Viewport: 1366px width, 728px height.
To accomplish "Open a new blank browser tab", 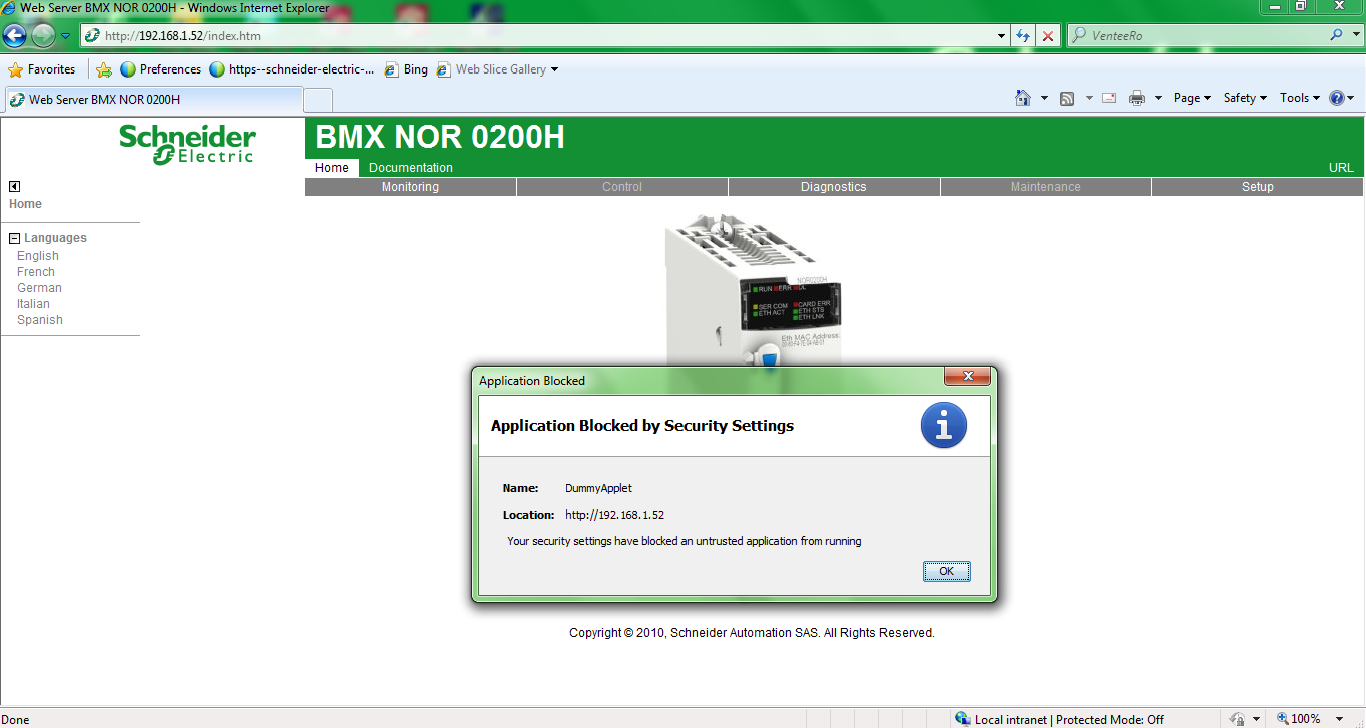I will (318, 100).
